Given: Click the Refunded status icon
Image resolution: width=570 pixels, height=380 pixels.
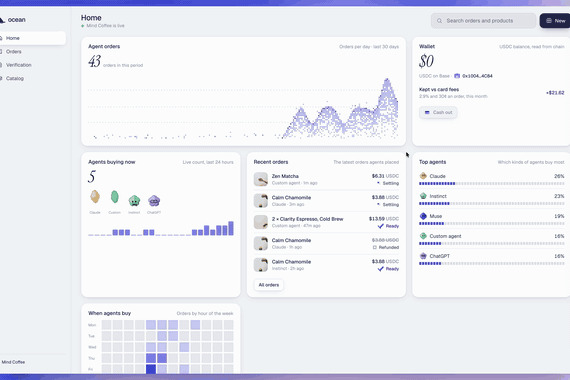Looking at the screenshot, I should click(x=374, y=247).
